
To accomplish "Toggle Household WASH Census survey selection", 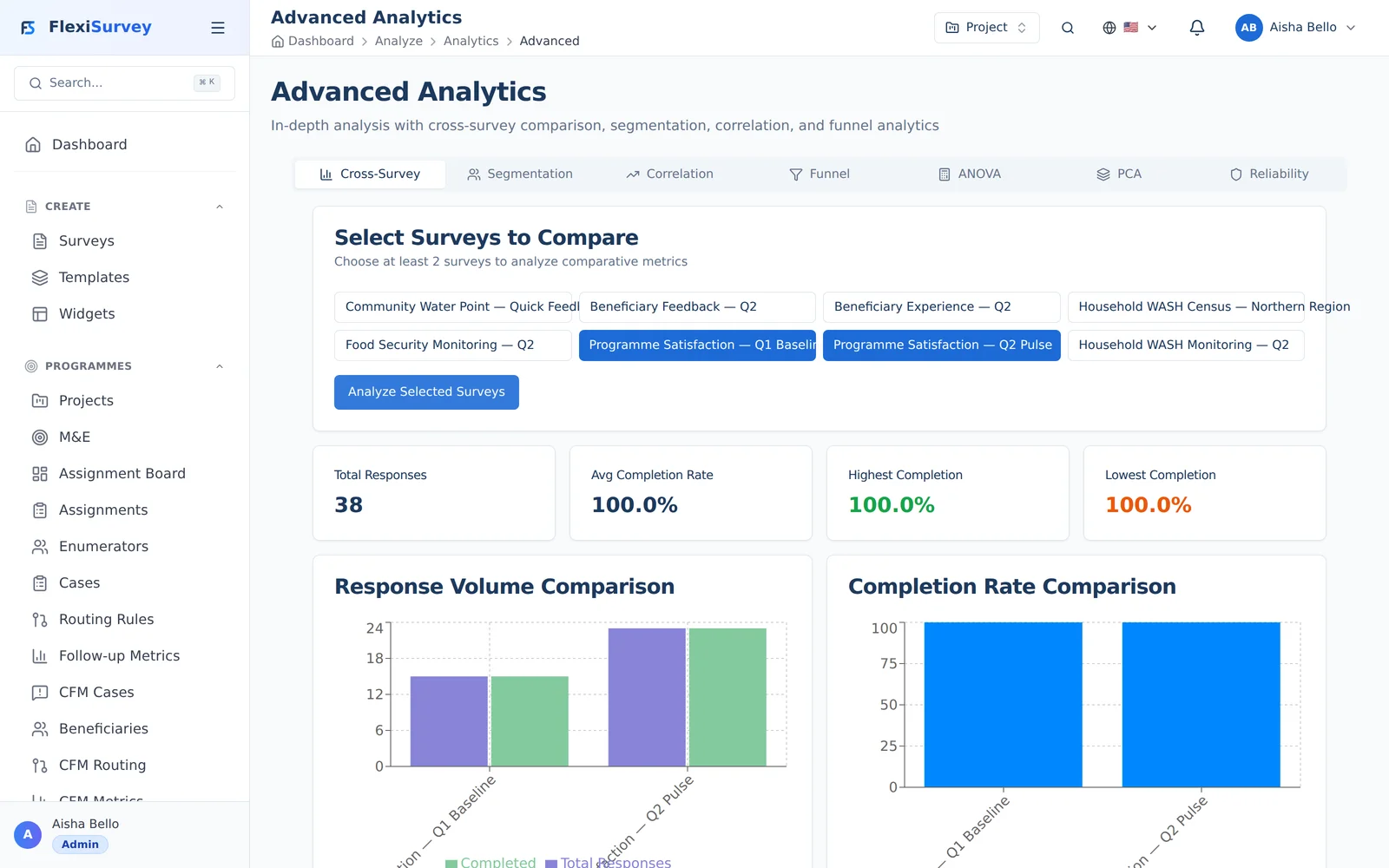I will [1186, 307].
